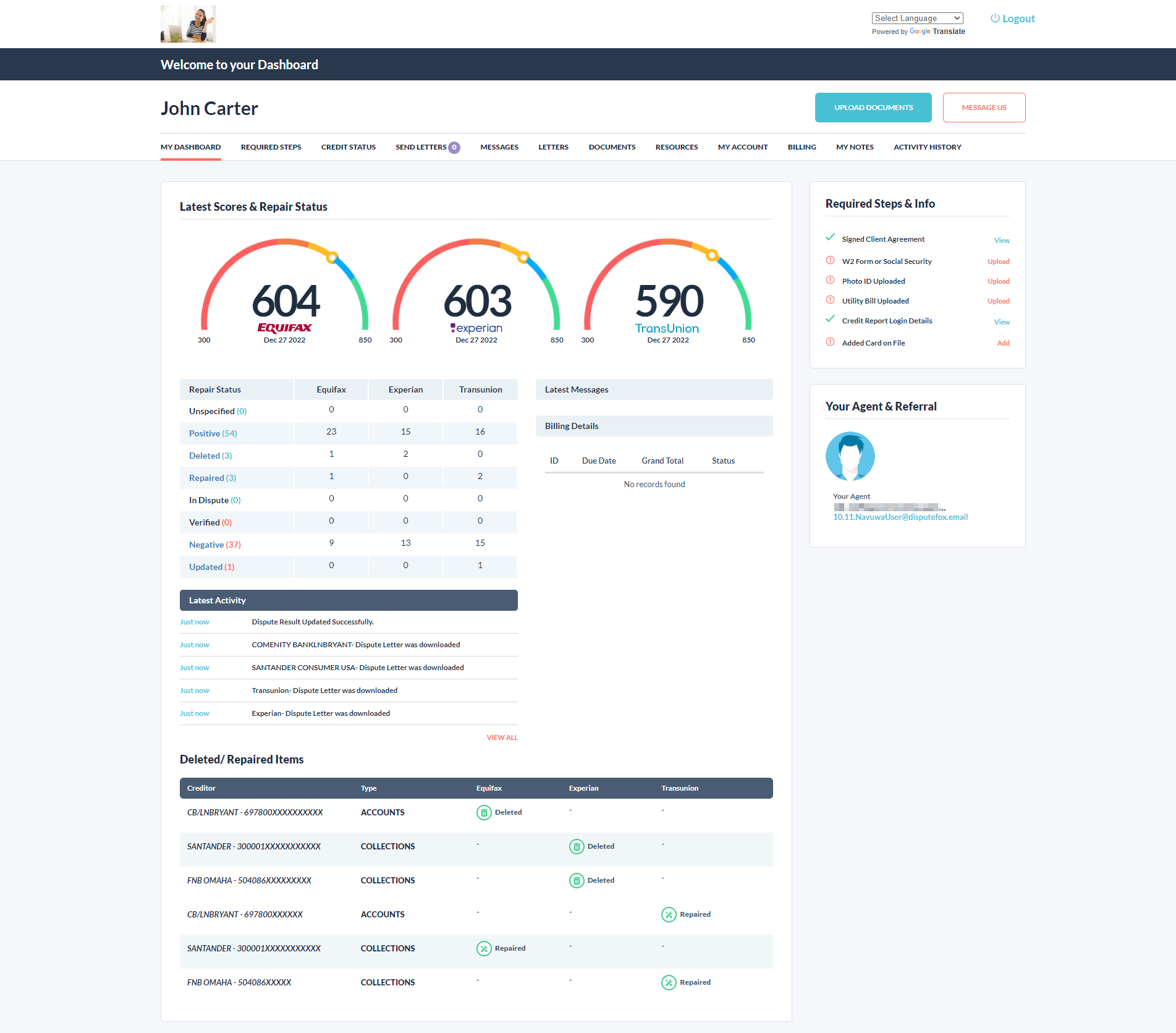Image resolution: width=1176 pixels, height=1033 pixels.
Task: Click the Logout power icon
Action: 995,19
